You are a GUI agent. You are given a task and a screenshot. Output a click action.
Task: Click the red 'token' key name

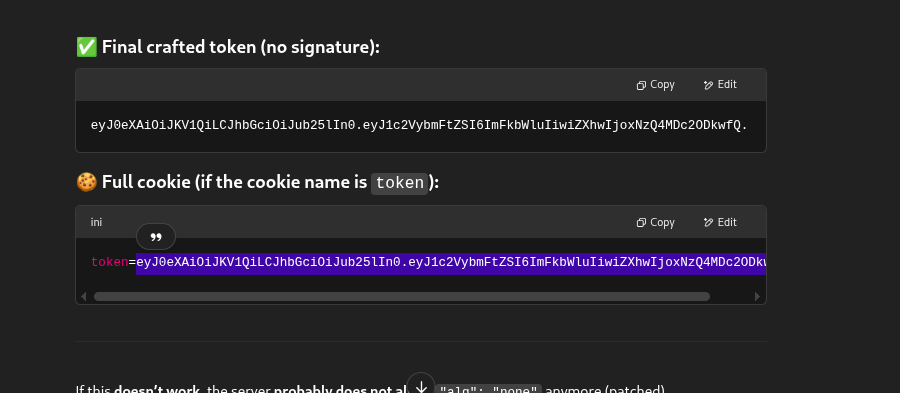(x=110, y=263)
